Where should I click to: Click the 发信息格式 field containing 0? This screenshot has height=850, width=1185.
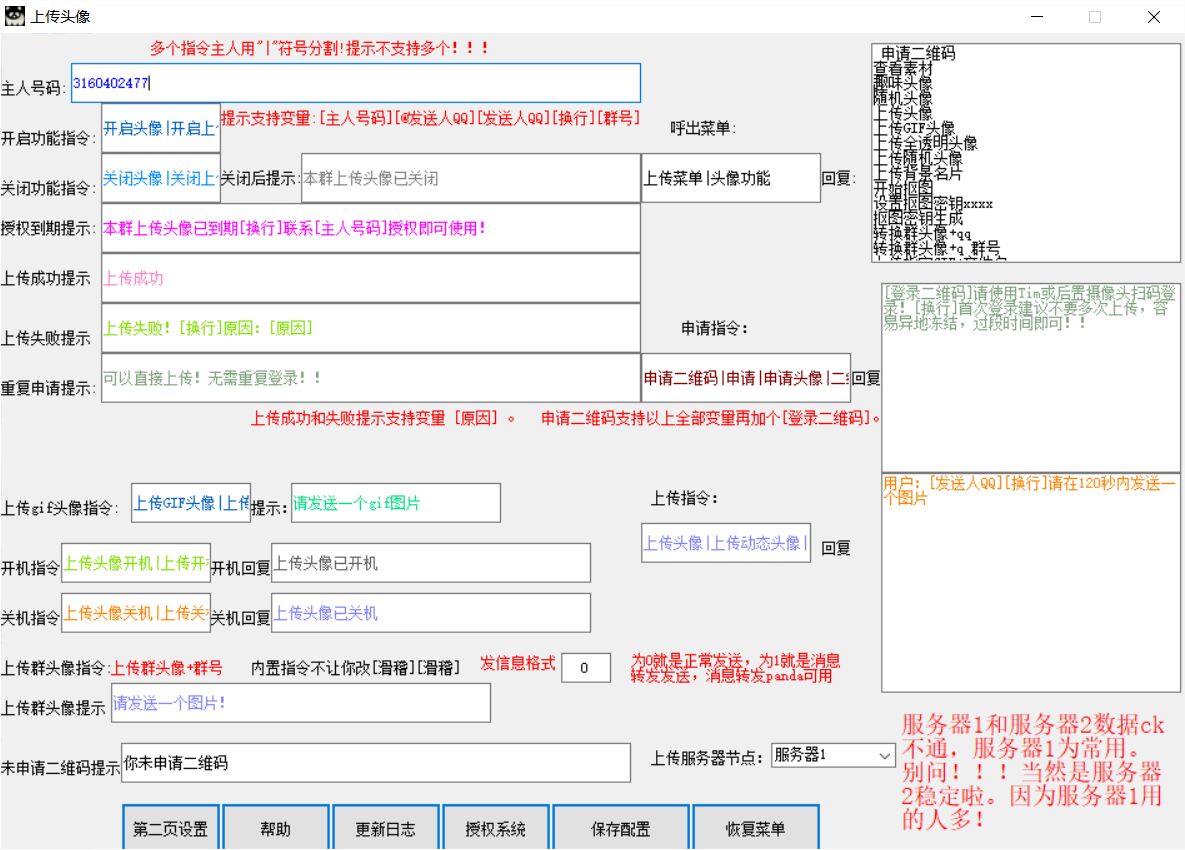click(586, 668)
